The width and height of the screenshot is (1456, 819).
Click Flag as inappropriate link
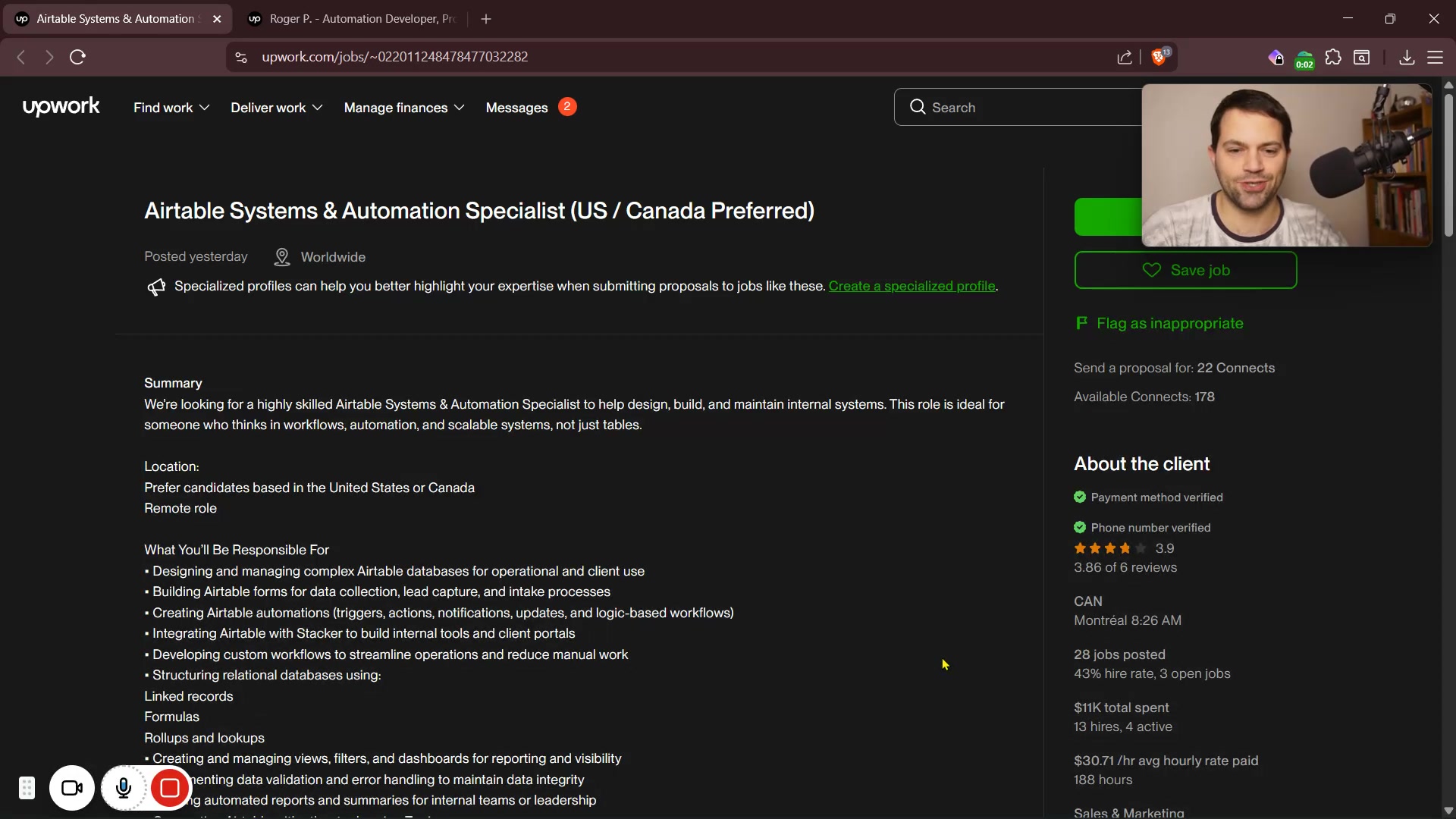point(1169,324)
